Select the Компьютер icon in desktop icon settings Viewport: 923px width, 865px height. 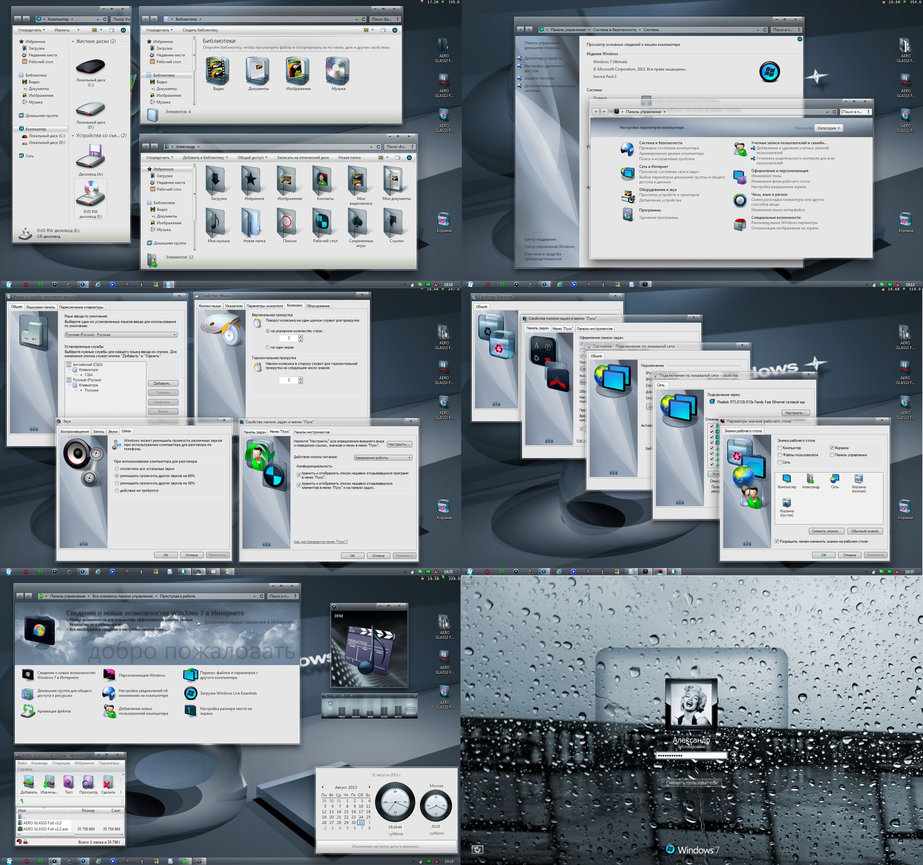[786, 479]
